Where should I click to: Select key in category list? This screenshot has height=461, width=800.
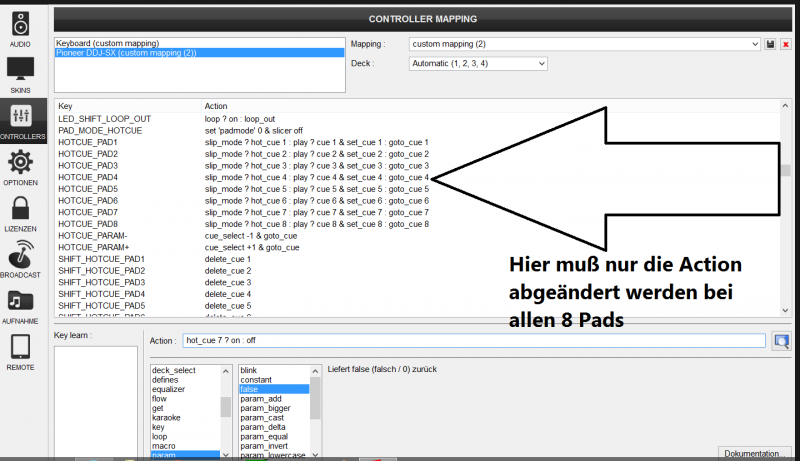coord(185,427)
